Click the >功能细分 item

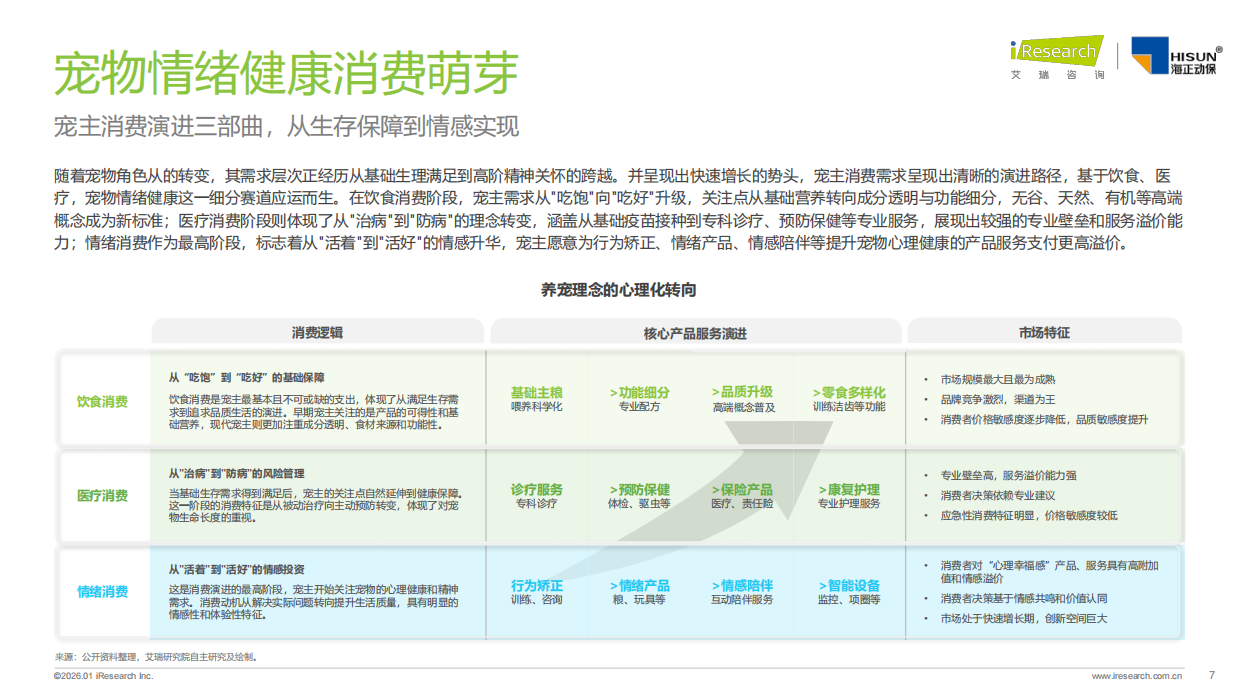pyautogui.click(x=640, y=392)
